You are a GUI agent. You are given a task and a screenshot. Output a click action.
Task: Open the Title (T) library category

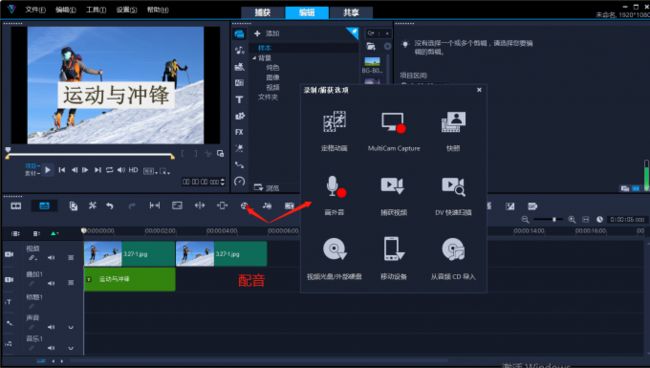[239, 99]
